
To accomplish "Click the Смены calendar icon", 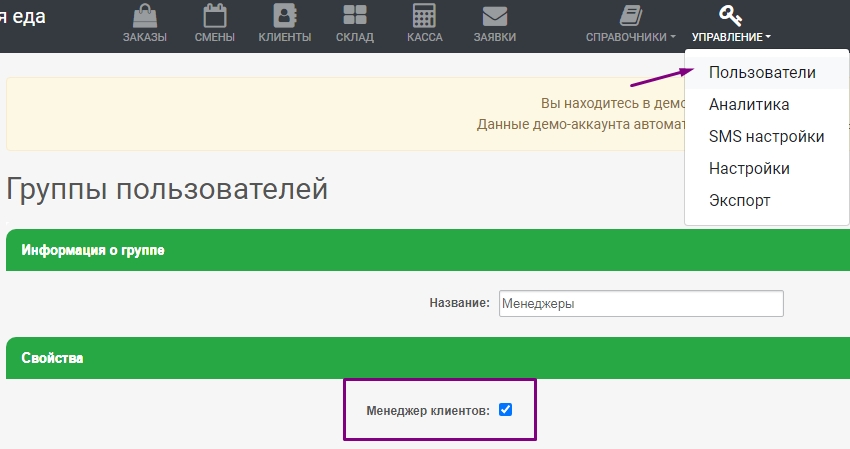I will (x=214, y=16).
